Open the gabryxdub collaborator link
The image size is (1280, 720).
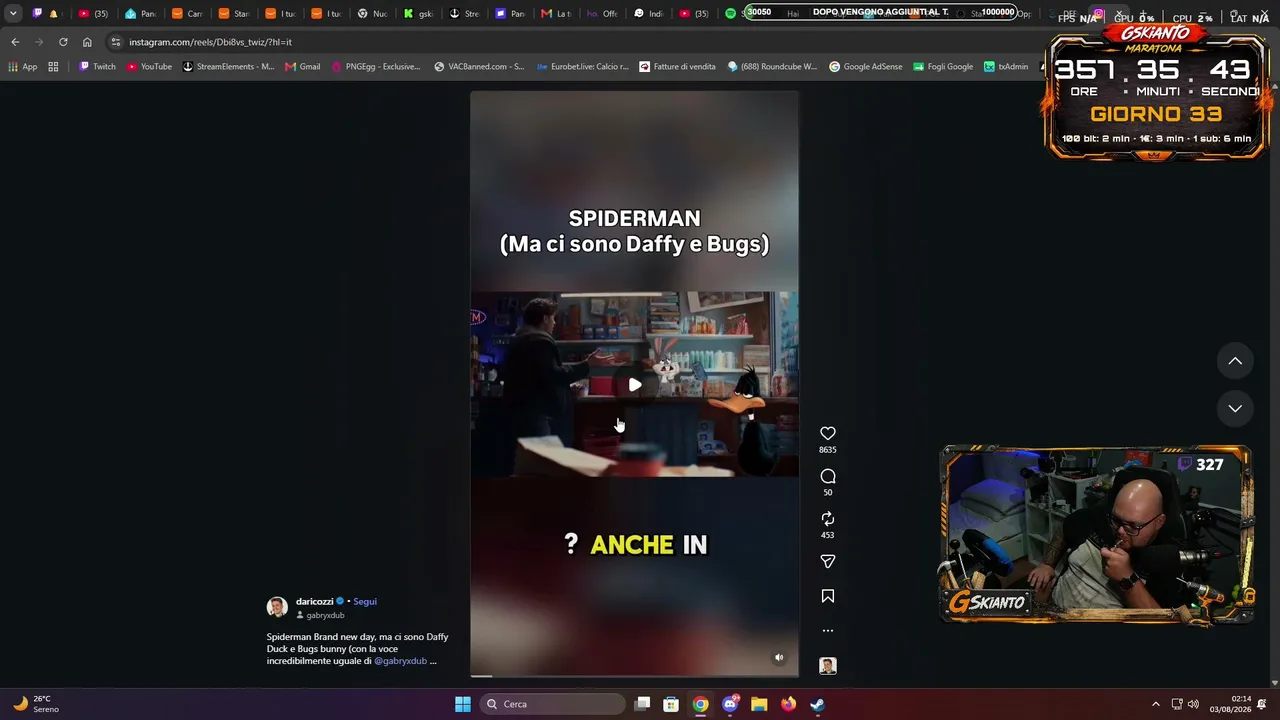click(x=325, y=615)
